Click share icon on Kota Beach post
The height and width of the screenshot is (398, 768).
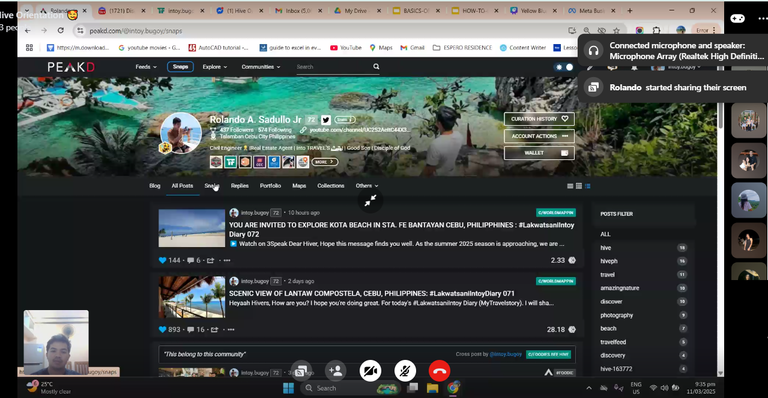tap(211, 260)
